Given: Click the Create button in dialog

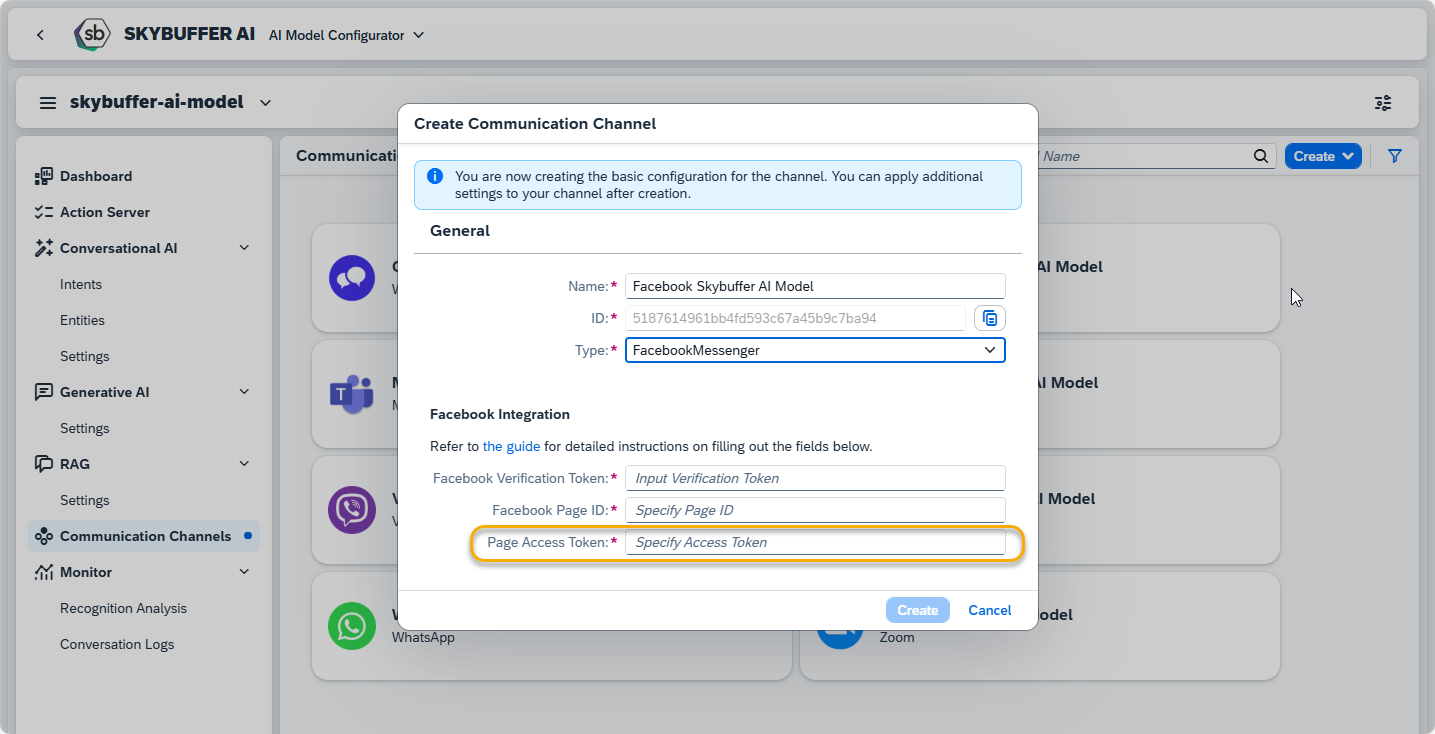Looking at the screenshot, I should click(917, 610).
